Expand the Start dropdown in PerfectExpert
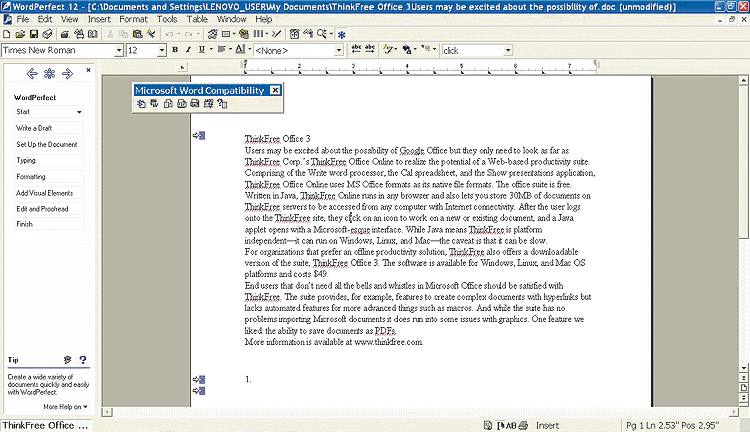Image resolution: width=750 pixels, height=432 pixels. (x=79, y=112)
